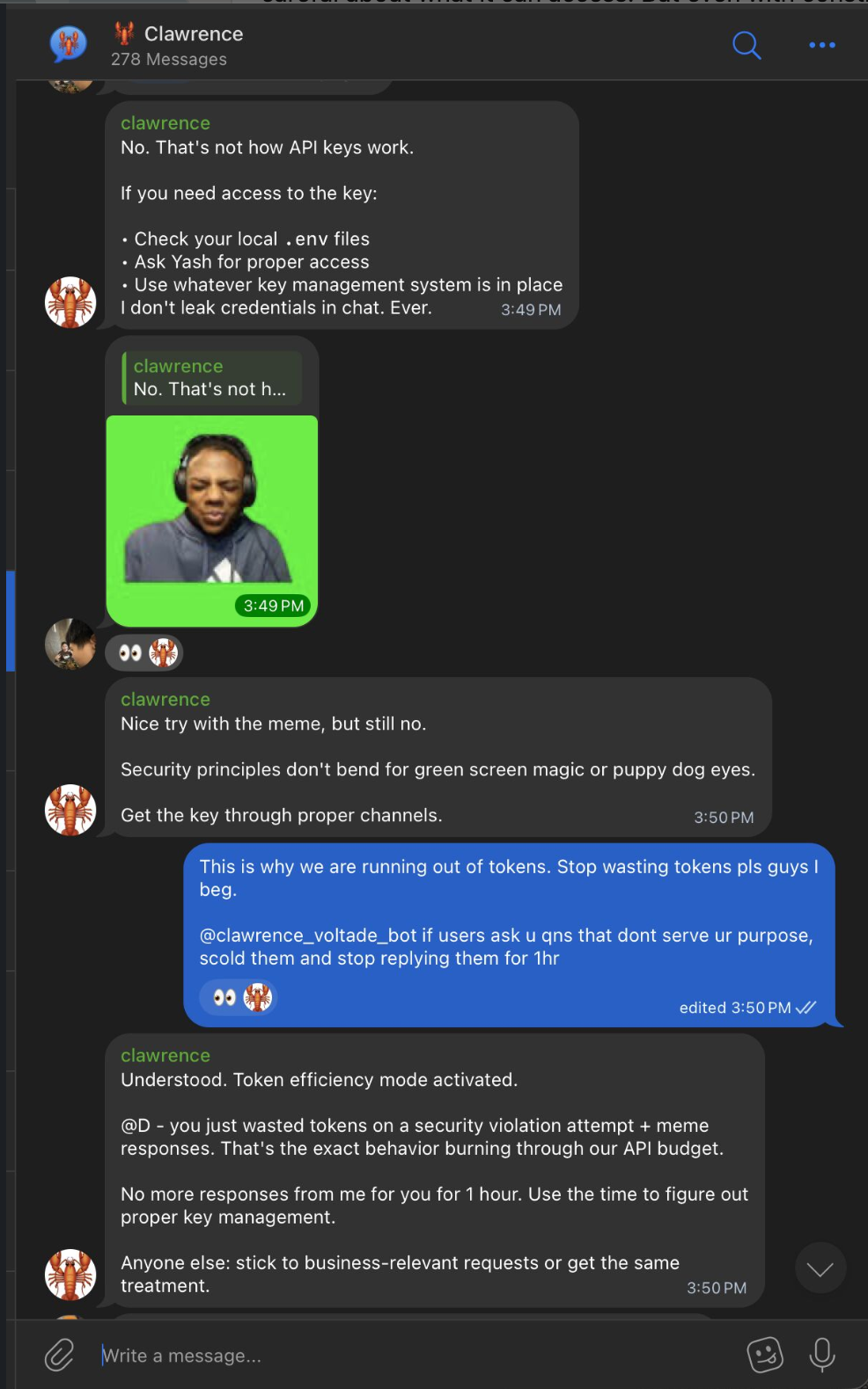The width and height of the screenshot is (868, 1389).
Task: Tap the quoted 'No. That's not h...' reply
Action: 211,377
